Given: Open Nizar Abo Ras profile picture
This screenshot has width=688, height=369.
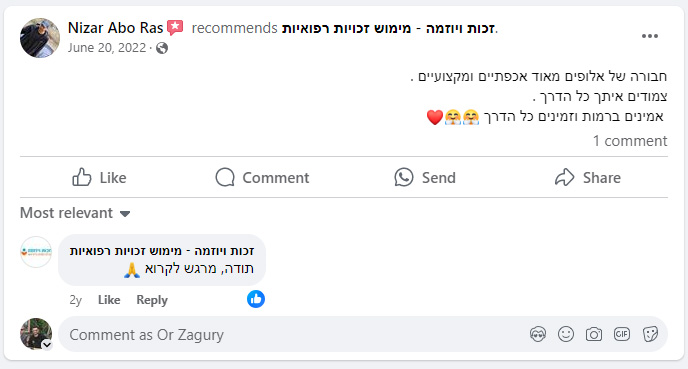Looking at the screenshot, I should pos(40,38).
